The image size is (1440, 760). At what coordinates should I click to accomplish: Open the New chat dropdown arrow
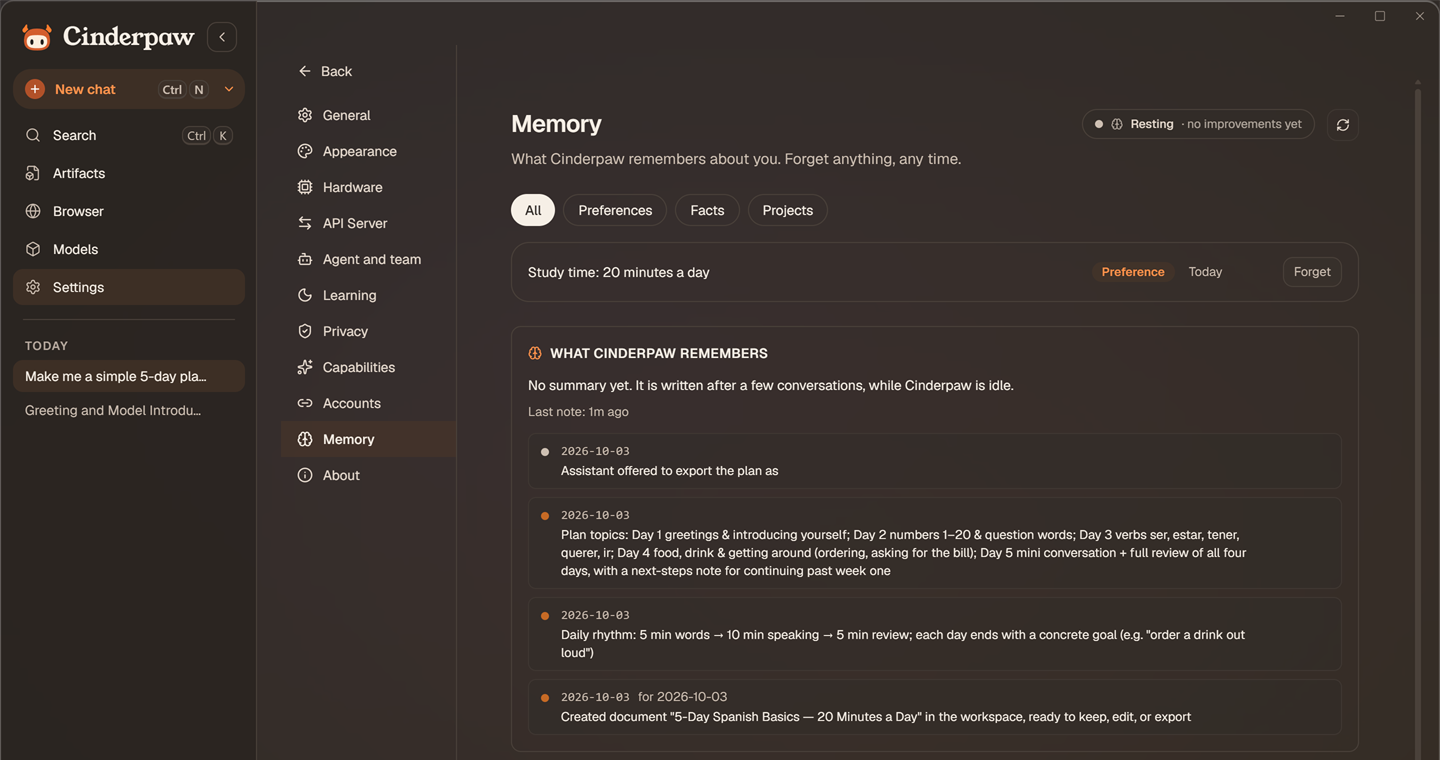click(229, 89)
